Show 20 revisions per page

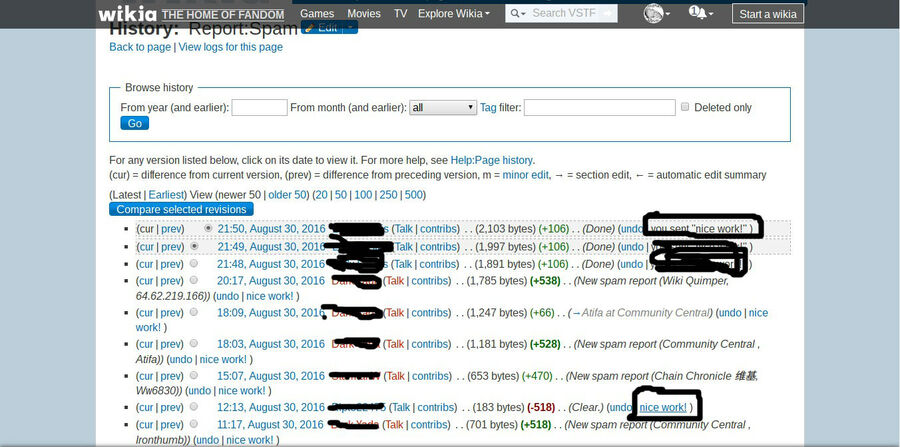(321, 195)
